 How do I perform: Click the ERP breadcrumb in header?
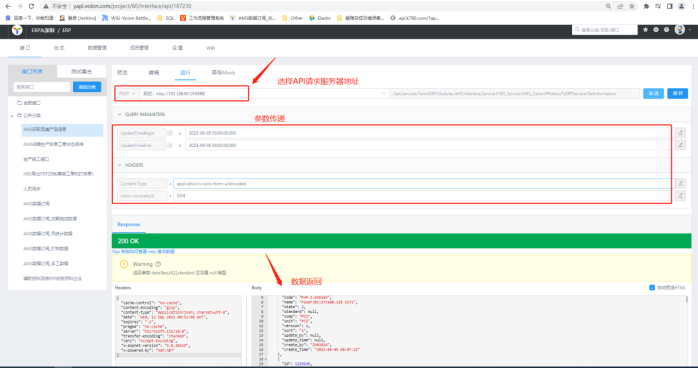coord(66,30)
